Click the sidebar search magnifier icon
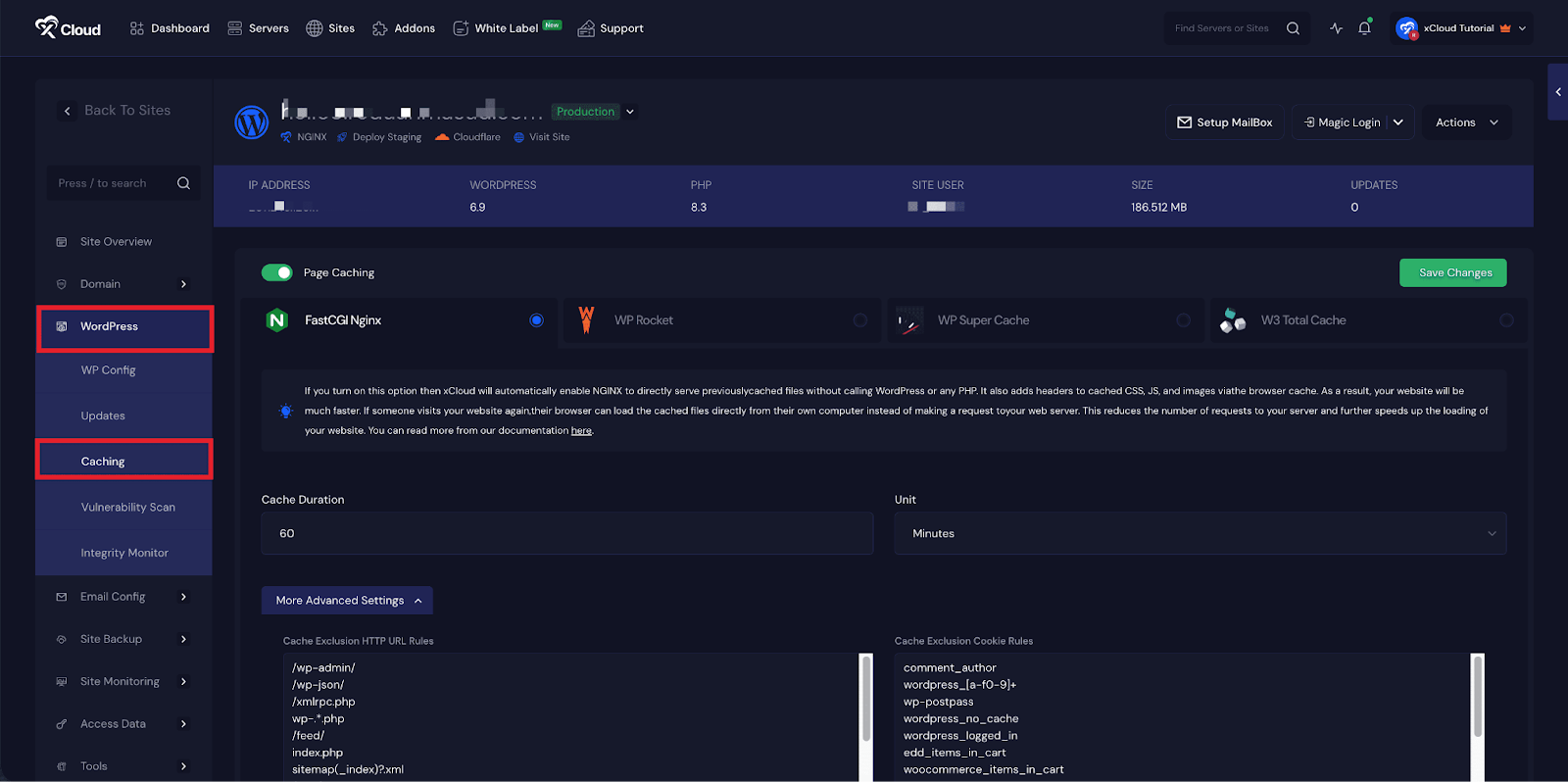This screenshot has width=1568, height=782. pyautogui.click(x=183, y=183)
